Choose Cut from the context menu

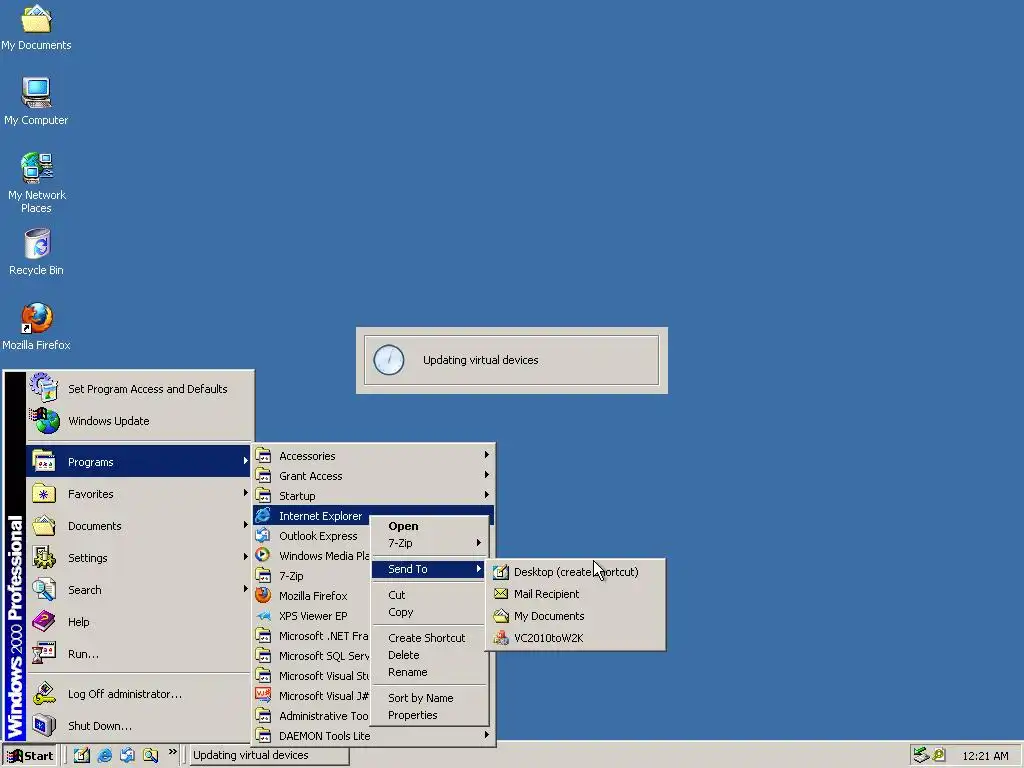(429, 595)
